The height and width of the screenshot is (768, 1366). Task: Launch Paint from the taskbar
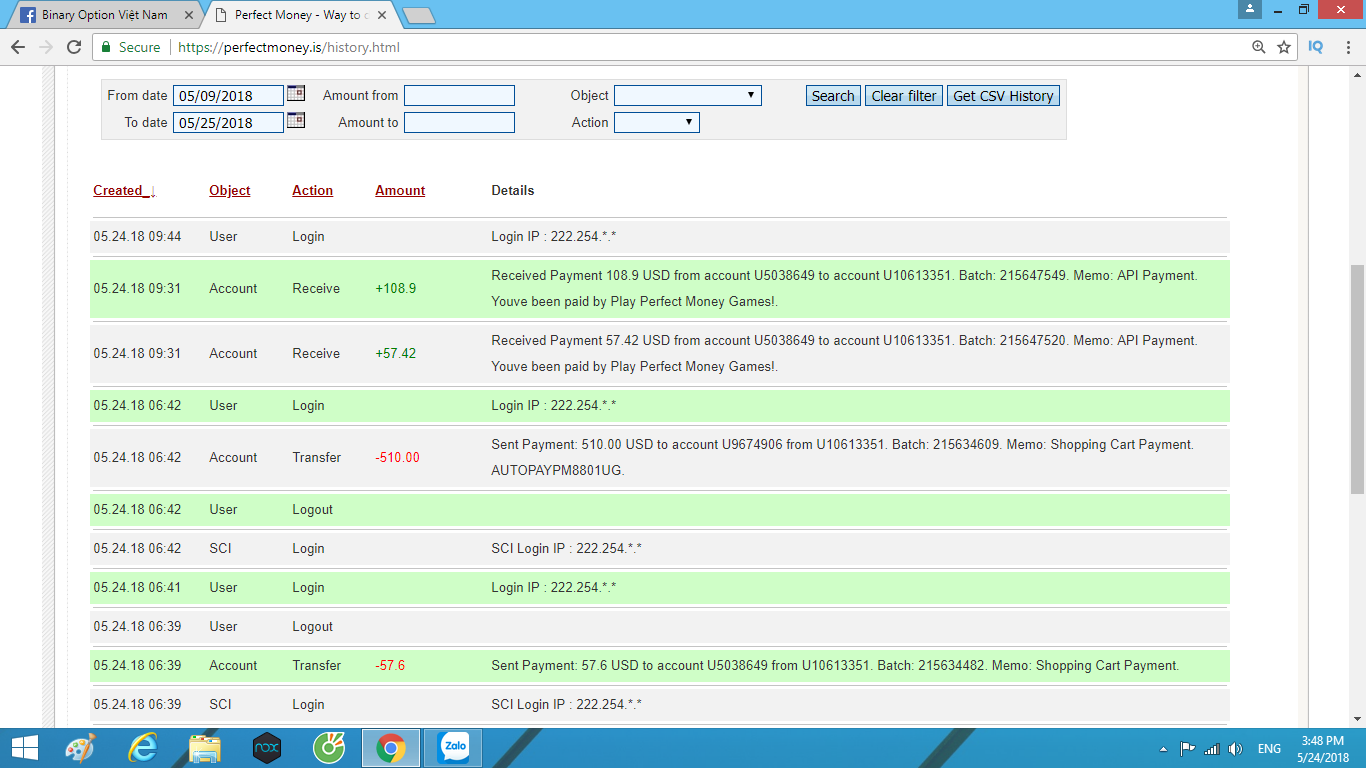coord(80,748)
